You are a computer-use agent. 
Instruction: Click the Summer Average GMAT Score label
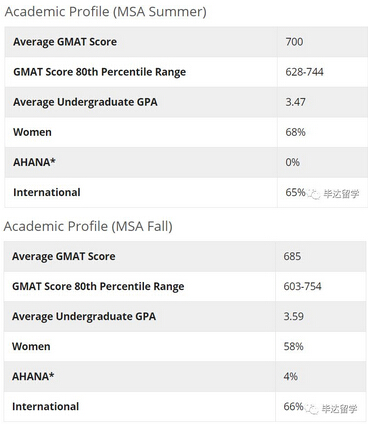(65, 42)
